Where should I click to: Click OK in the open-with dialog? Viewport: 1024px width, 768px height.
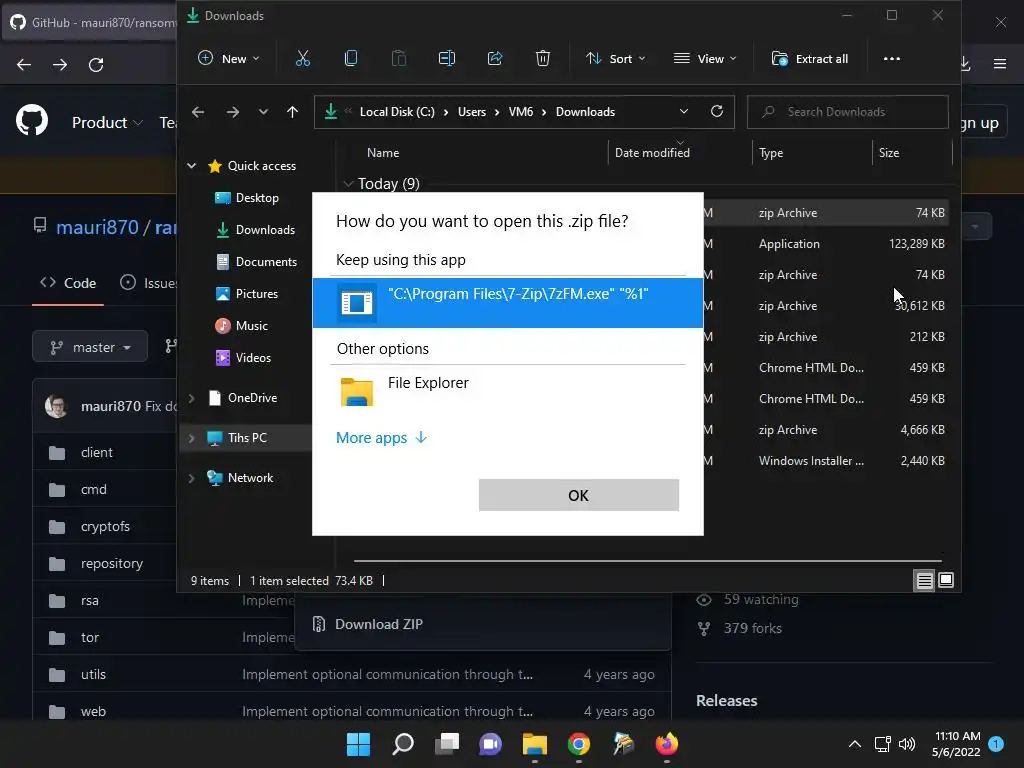click(579, 495)
